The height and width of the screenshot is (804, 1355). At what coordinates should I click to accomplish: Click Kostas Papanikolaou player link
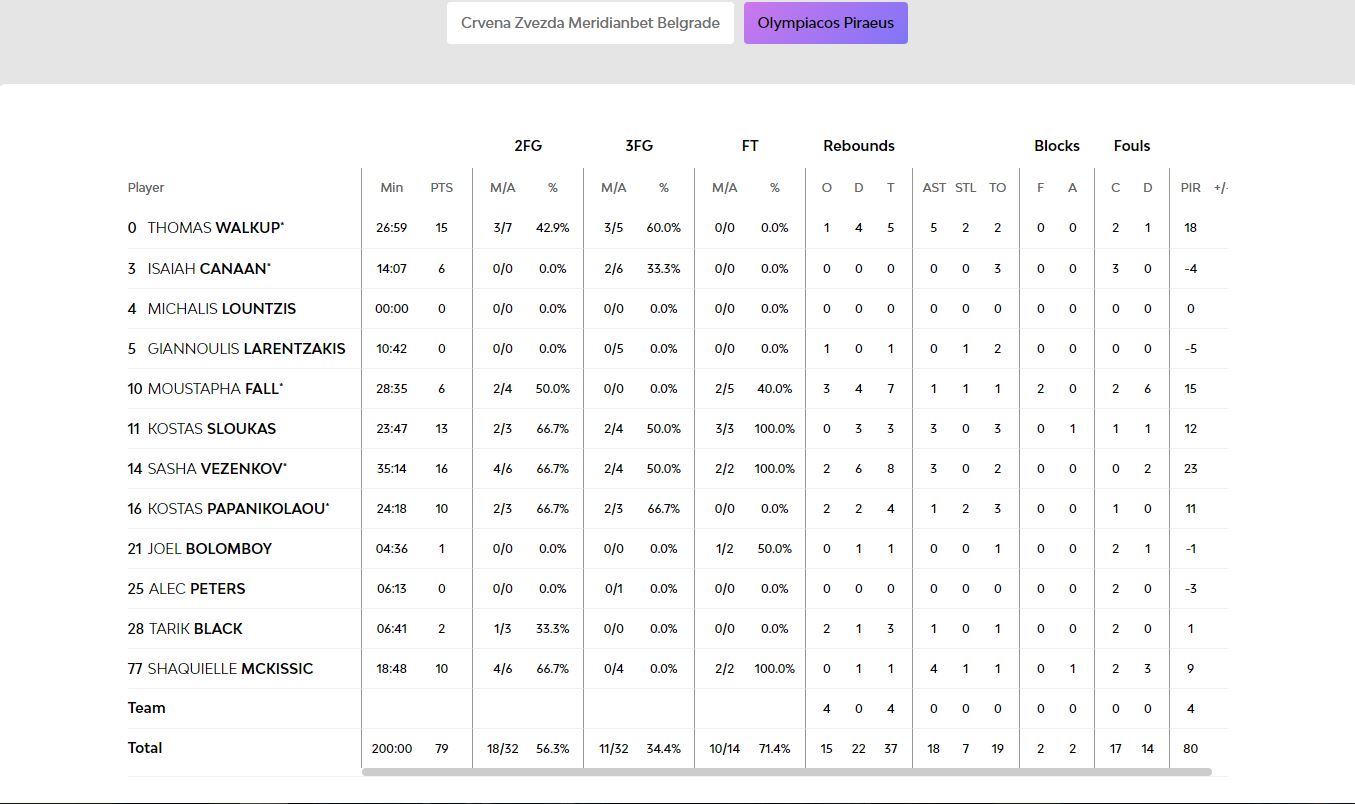pos(236,508)
